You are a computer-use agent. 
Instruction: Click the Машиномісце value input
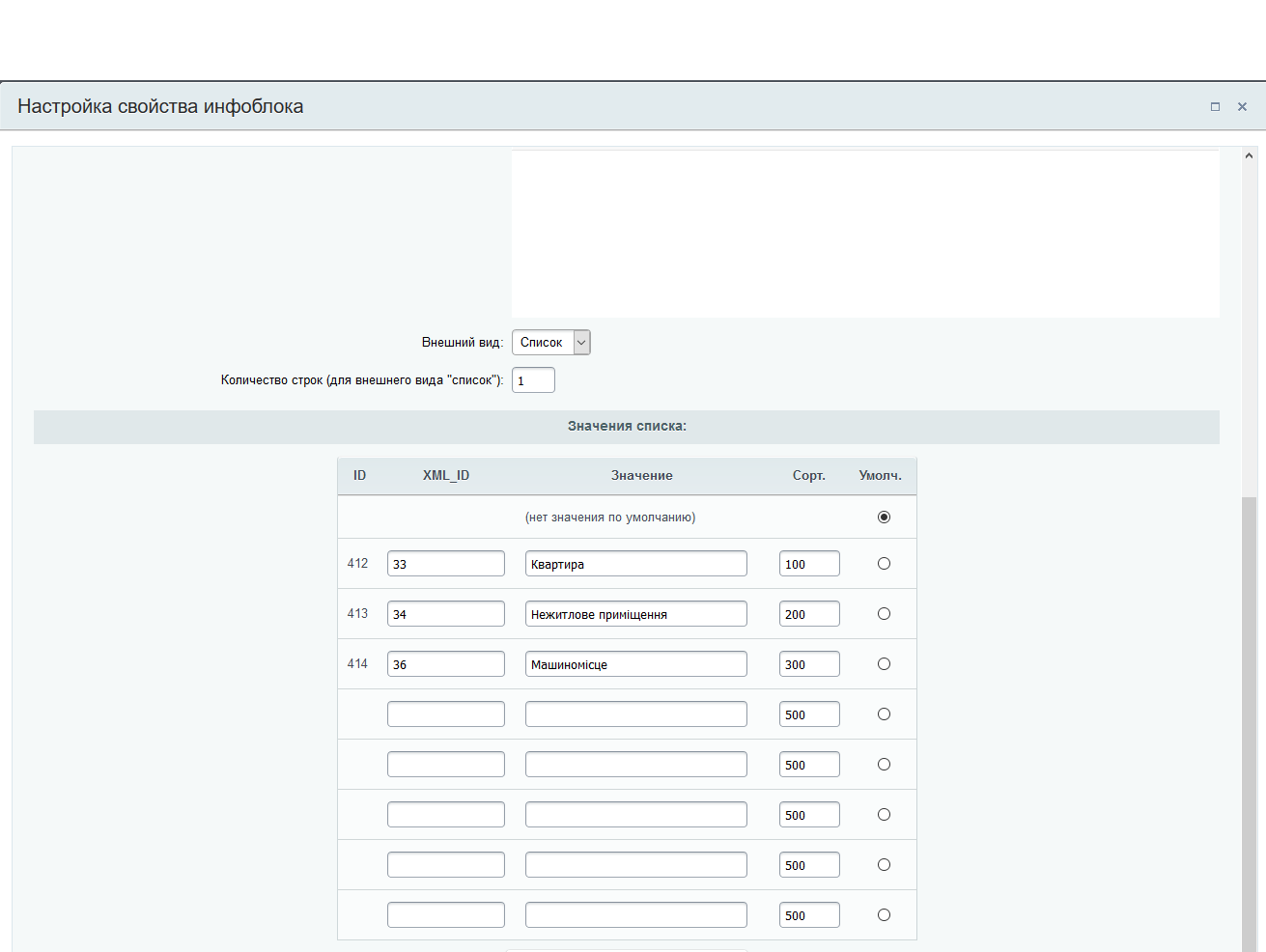click(635, 664)
